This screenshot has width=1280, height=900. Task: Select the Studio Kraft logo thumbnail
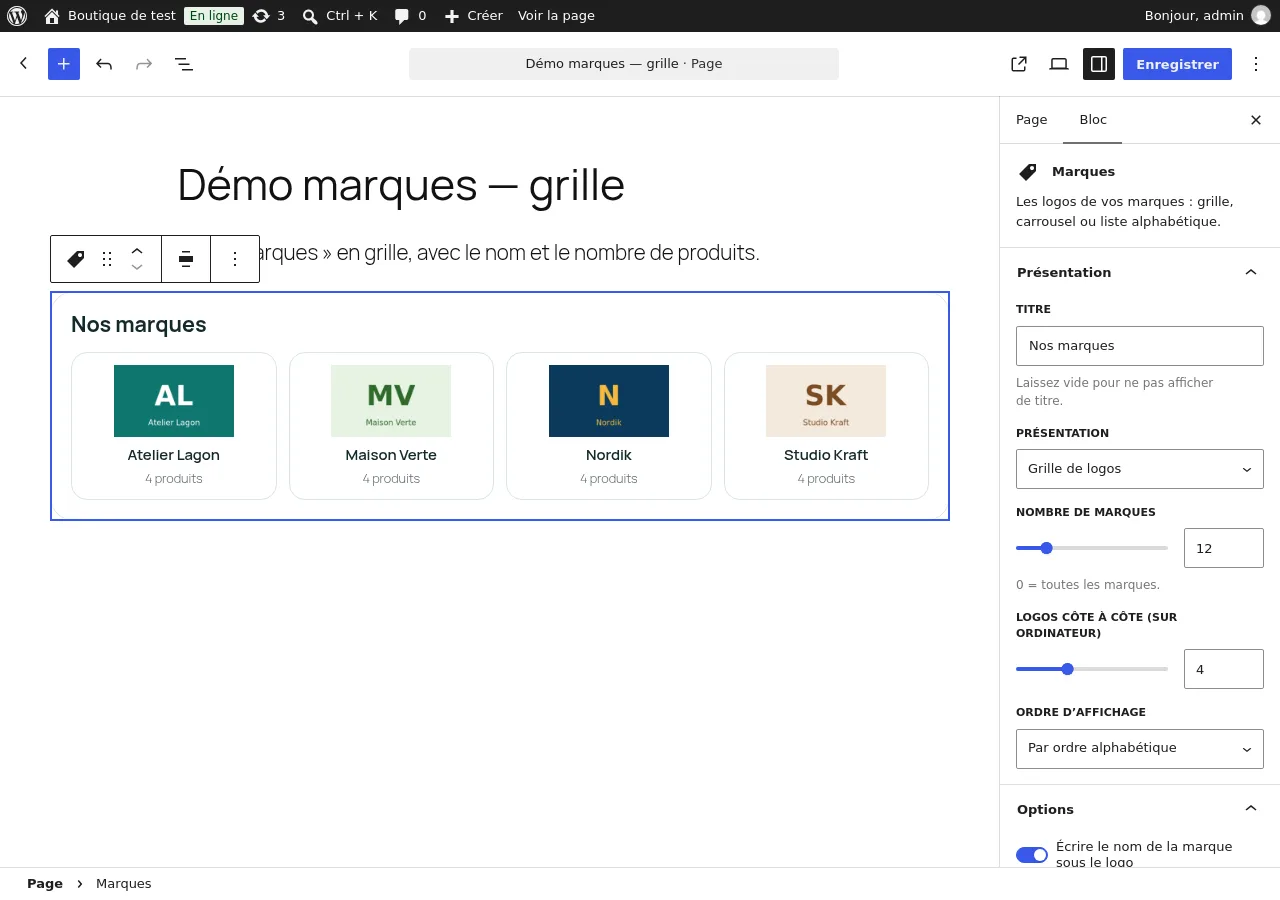(826, 401)
